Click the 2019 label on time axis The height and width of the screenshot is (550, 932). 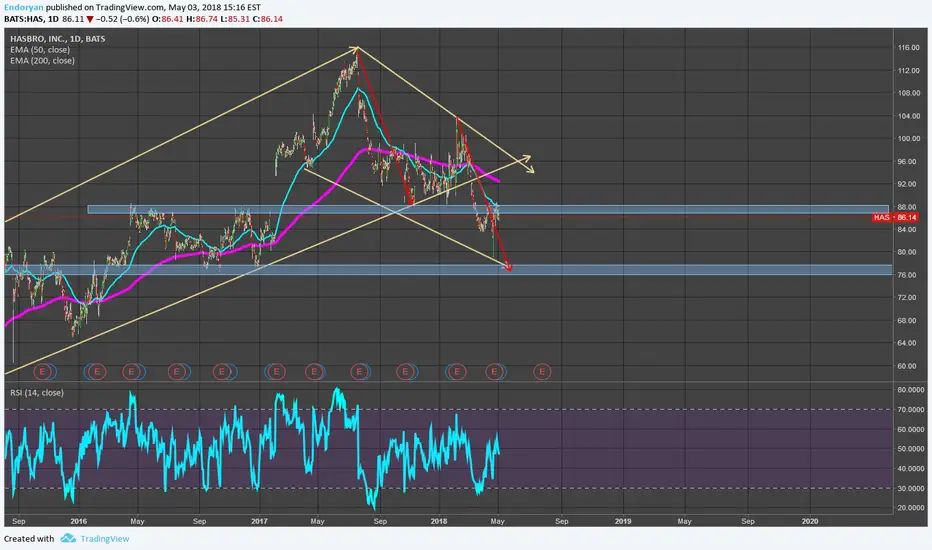(x=623, y=521)
